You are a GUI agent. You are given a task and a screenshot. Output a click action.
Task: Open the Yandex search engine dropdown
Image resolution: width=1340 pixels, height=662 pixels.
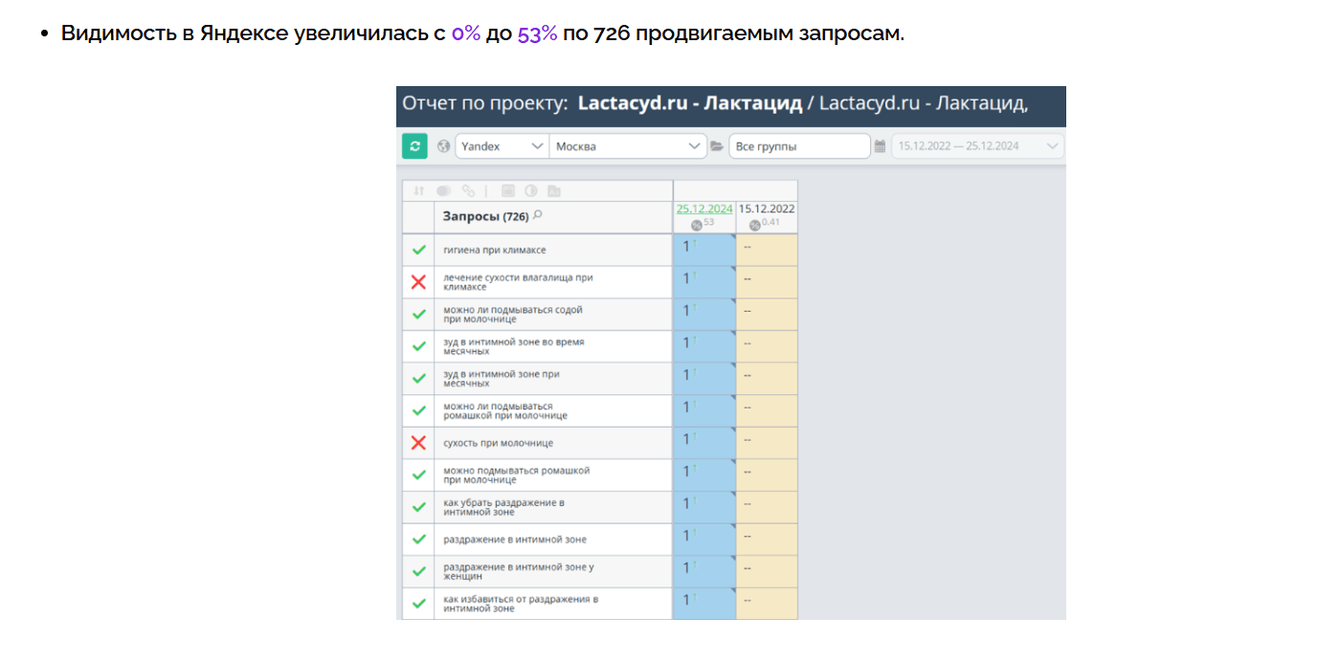(502, 146)
